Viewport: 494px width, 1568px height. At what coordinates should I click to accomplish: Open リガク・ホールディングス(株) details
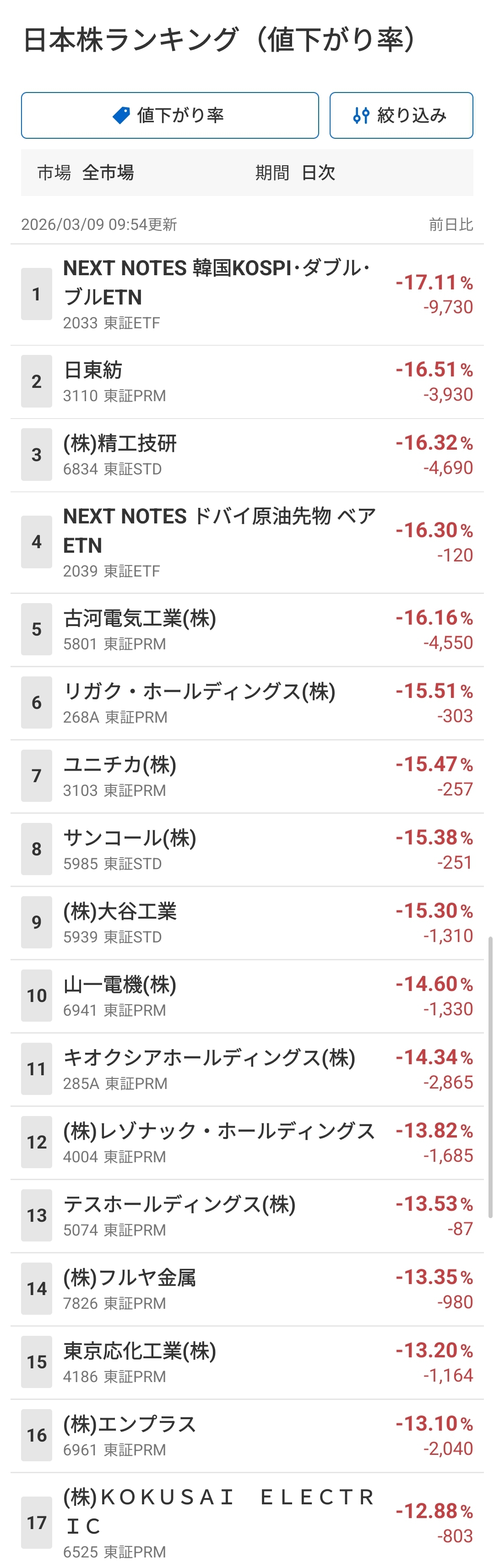[200, 691]
